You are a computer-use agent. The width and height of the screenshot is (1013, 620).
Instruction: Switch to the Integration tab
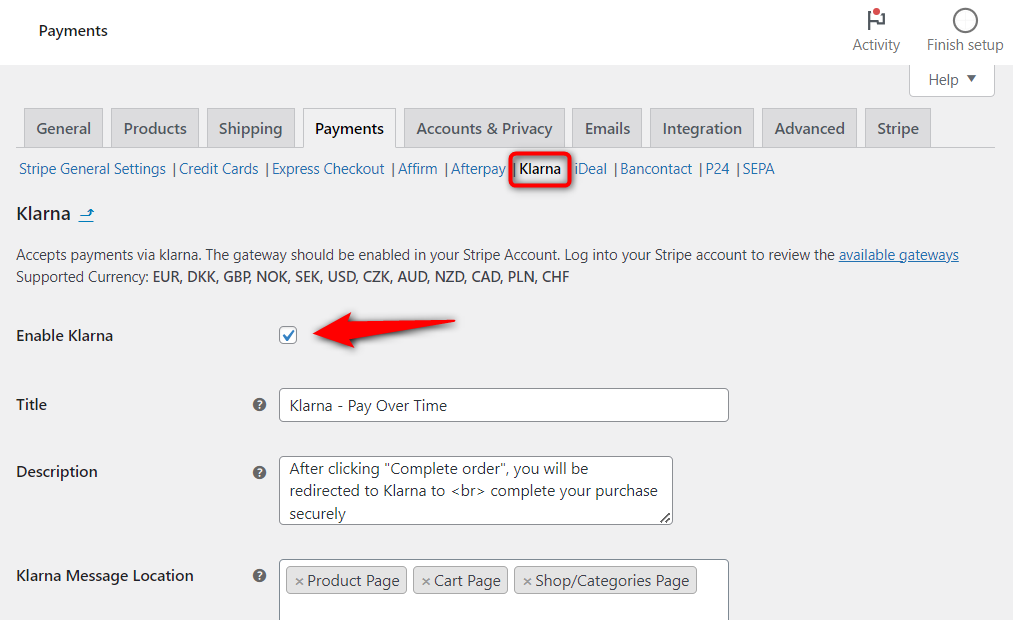tap(702, 129)
